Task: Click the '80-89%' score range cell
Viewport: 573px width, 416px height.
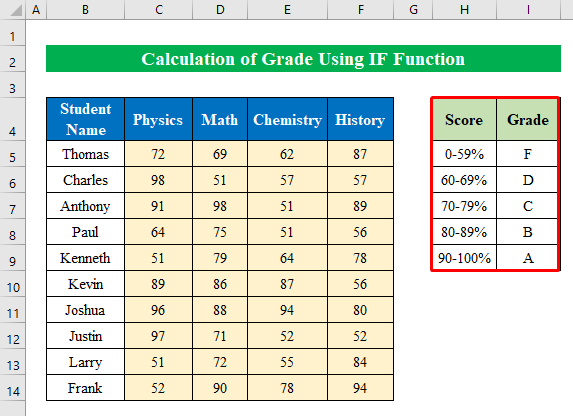Action: (x=464, y=232)
